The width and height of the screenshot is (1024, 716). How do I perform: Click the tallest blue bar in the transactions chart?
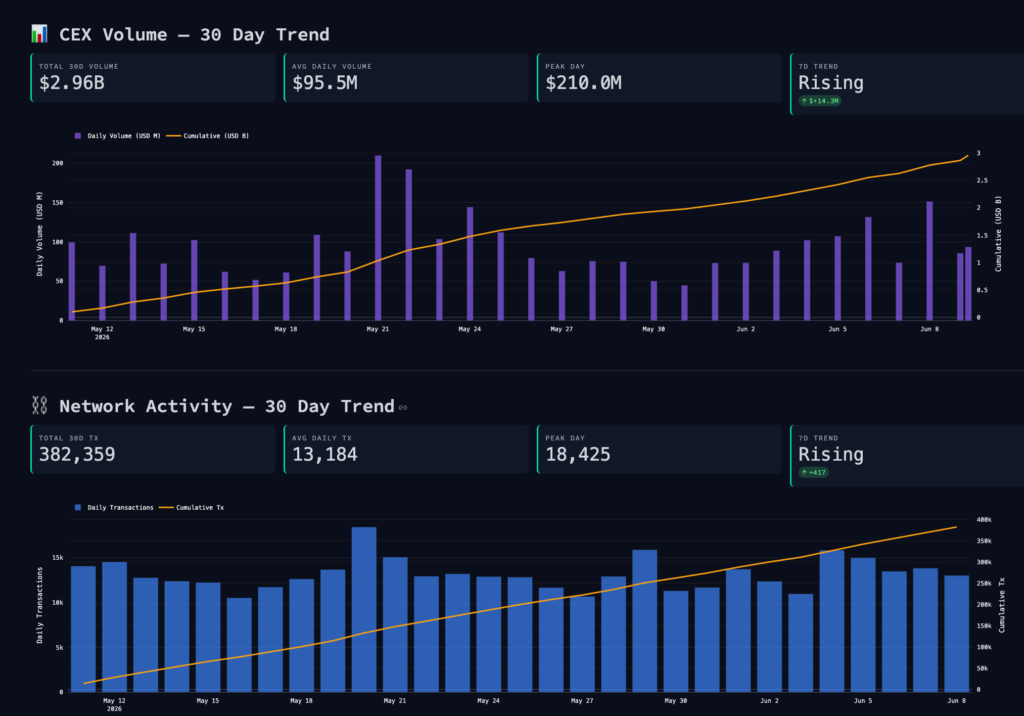[364, 610]
